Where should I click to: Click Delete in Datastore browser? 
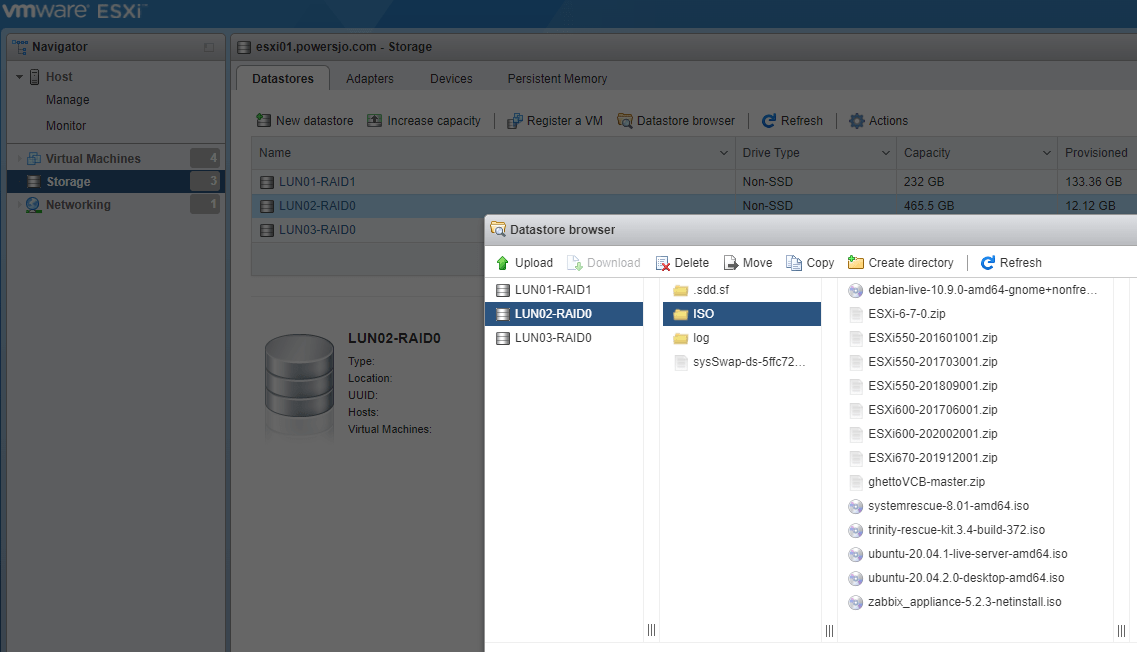tap(682, 263)
